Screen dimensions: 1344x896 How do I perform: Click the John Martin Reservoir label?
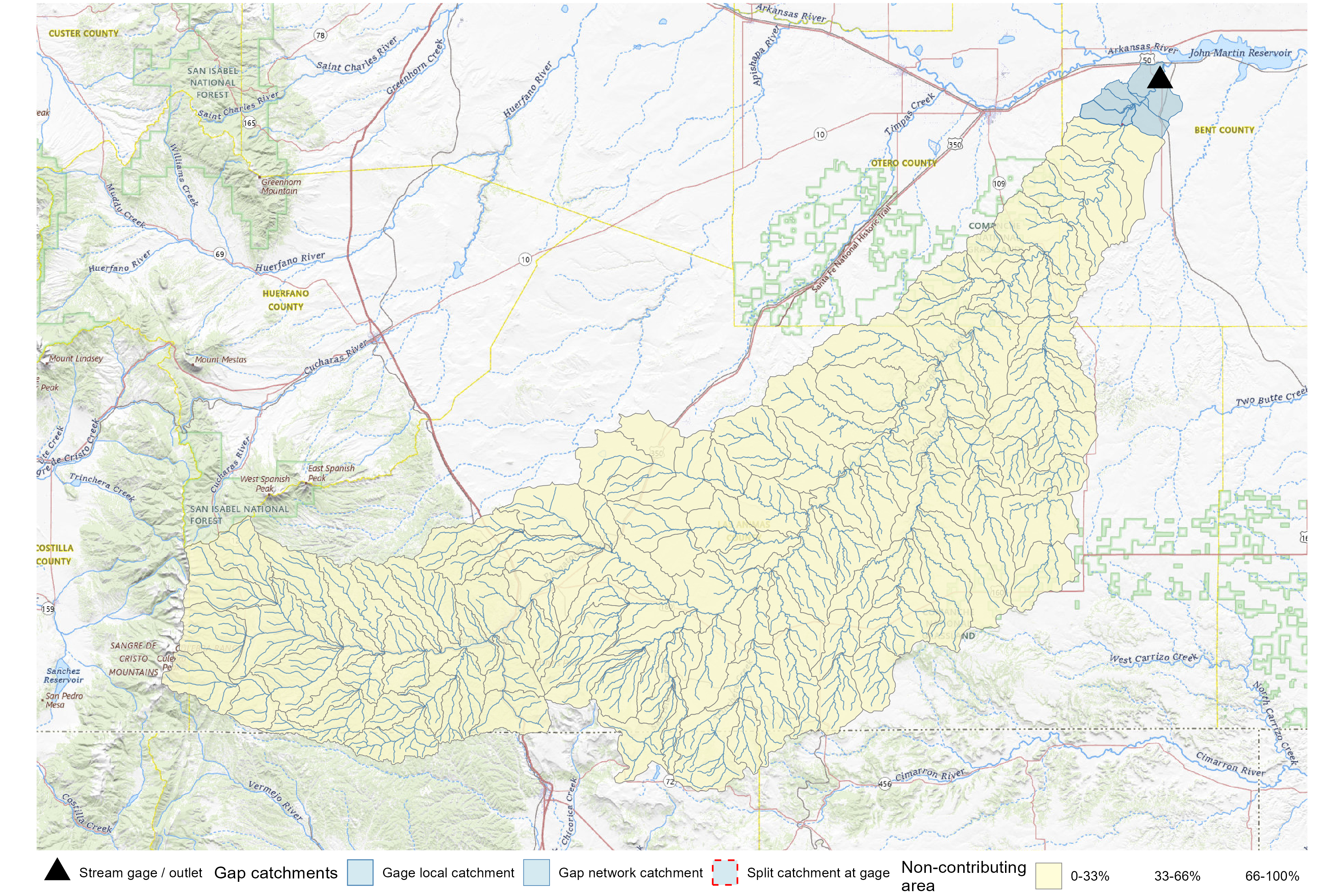(1240, 53)
